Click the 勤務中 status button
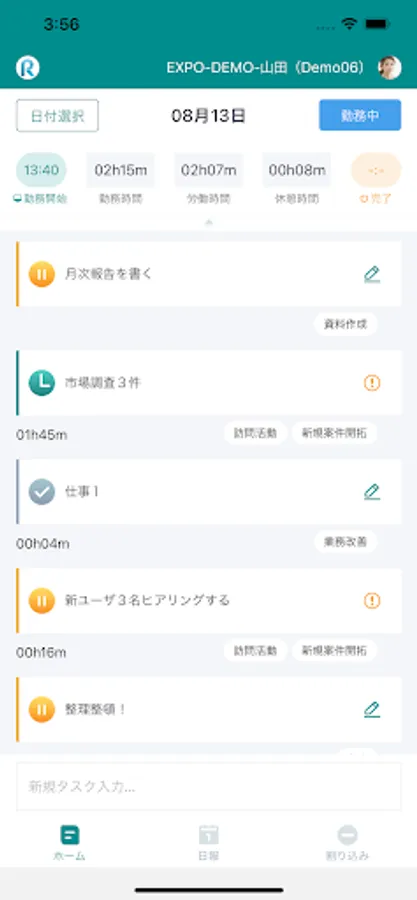Image resolution: width=417 pixels, height=900 pixels. coord(360,115)
